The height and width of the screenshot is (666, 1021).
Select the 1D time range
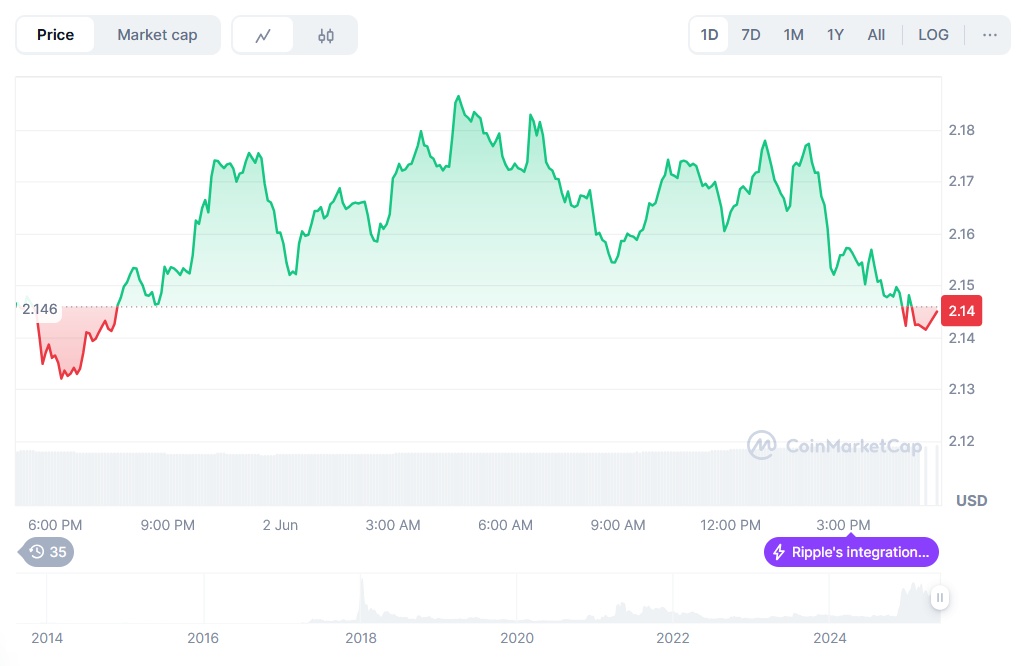709,35
